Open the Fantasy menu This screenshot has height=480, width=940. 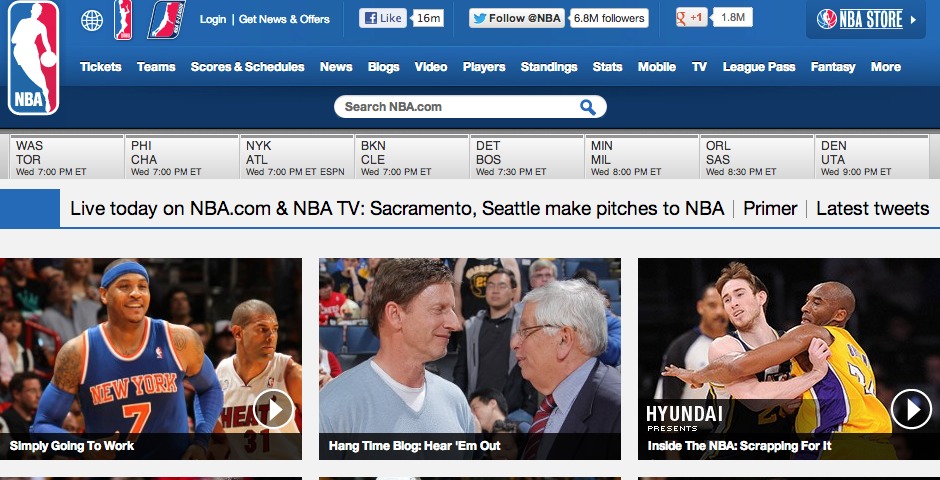[x=833, y=67]
